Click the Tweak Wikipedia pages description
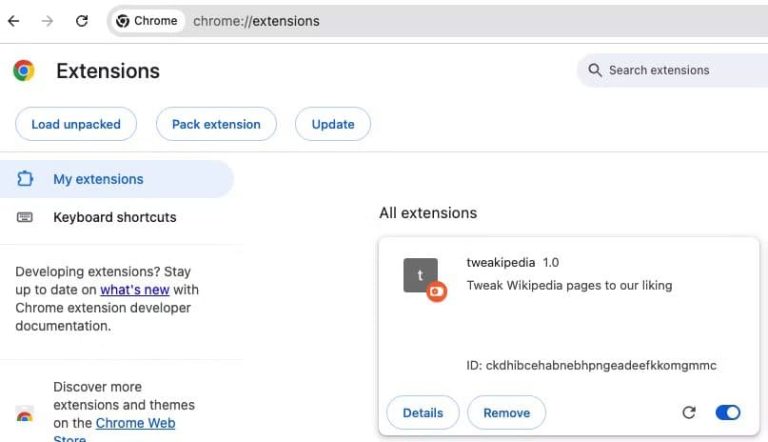This screenshot has height=442, width=768. tap(569, 285)
